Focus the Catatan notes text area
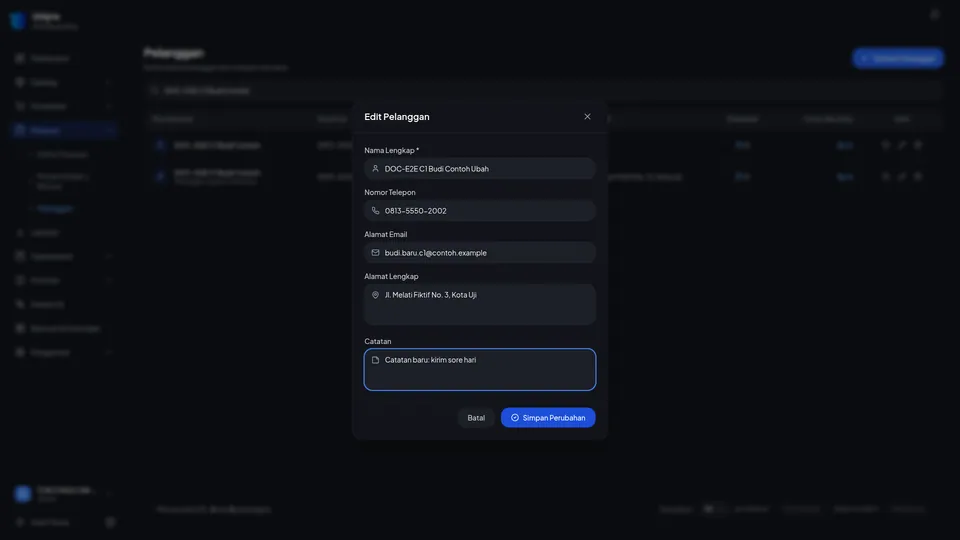Screen dimensions: 960x540 click(x=479, y=369)
